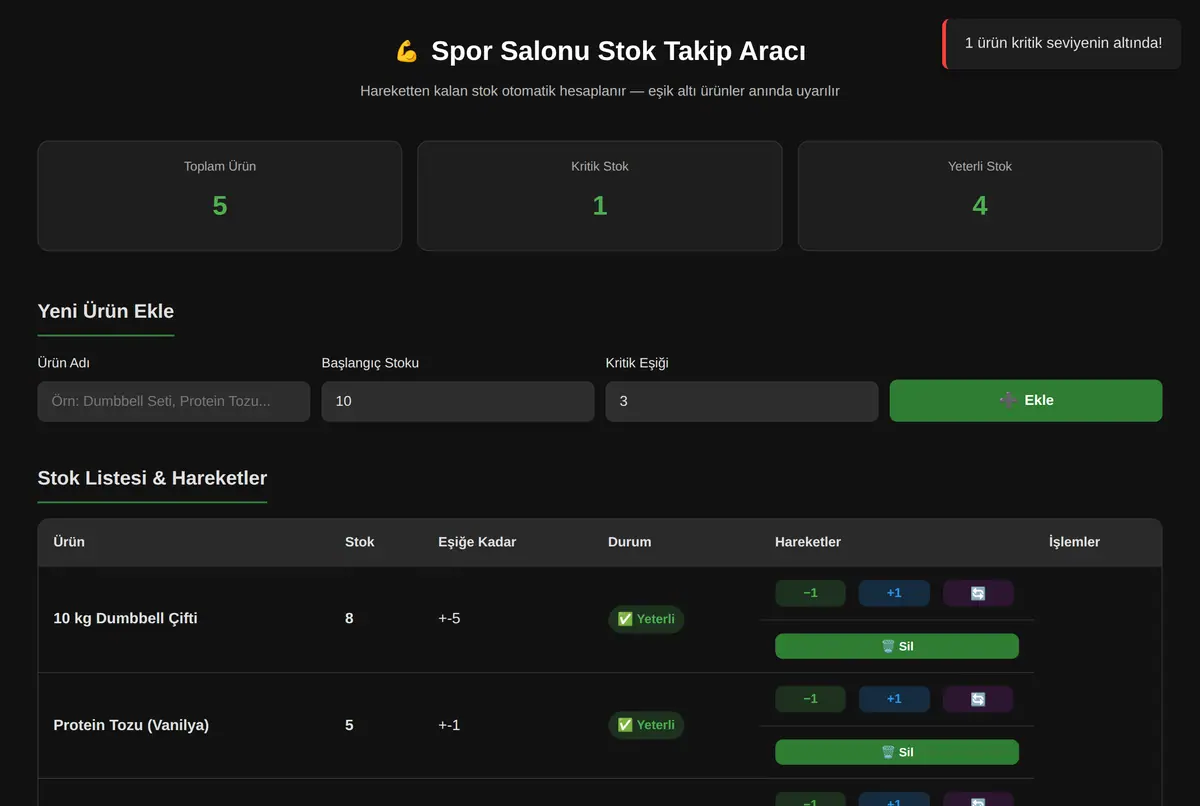
Task: Delete 10 kg Dumbbell Çifti with Sil
Action: pyautogui.click(x=897, y=646)
